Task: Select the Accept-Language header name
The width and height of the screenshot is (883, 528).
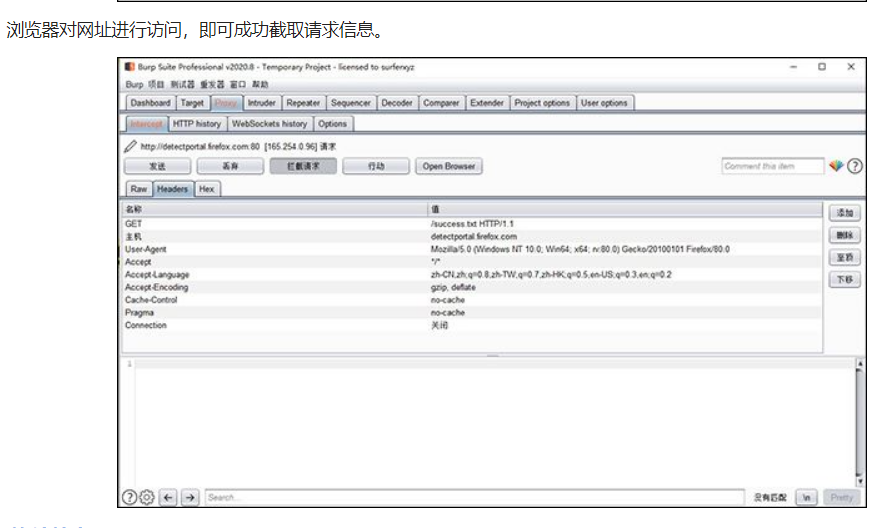Action: point(157,275)
